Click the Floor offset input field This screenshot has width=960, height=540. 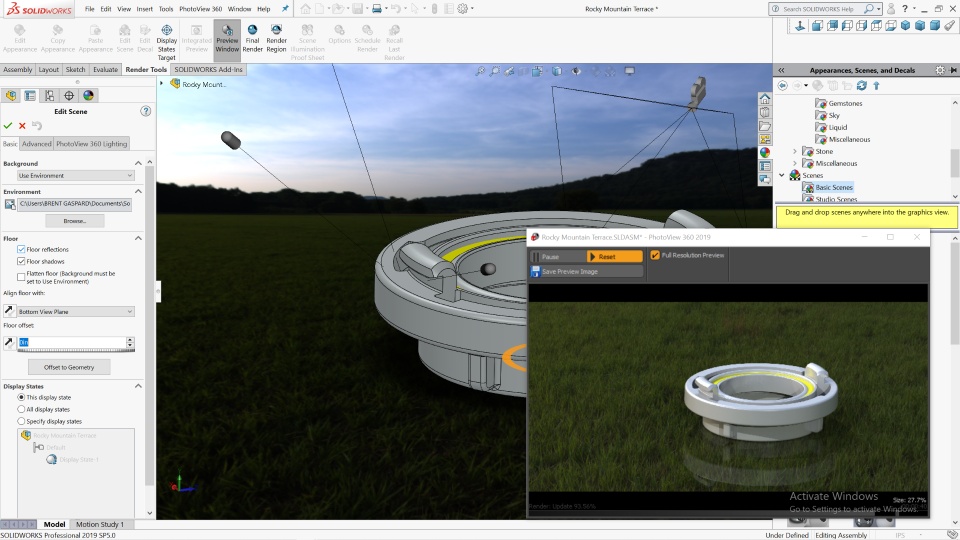(72, 342)
